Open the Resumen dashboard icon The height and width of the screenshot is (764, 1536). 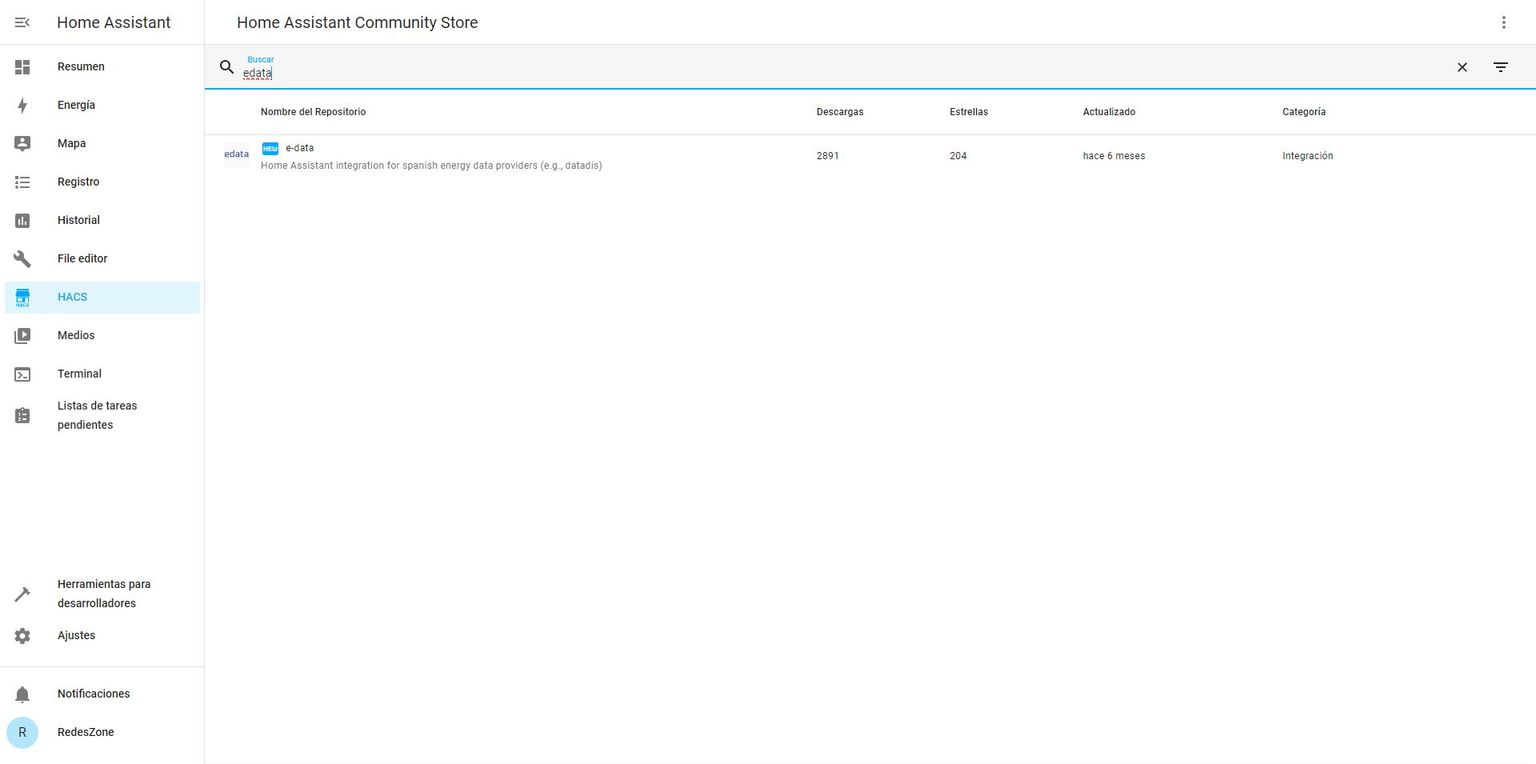point(22,67)
